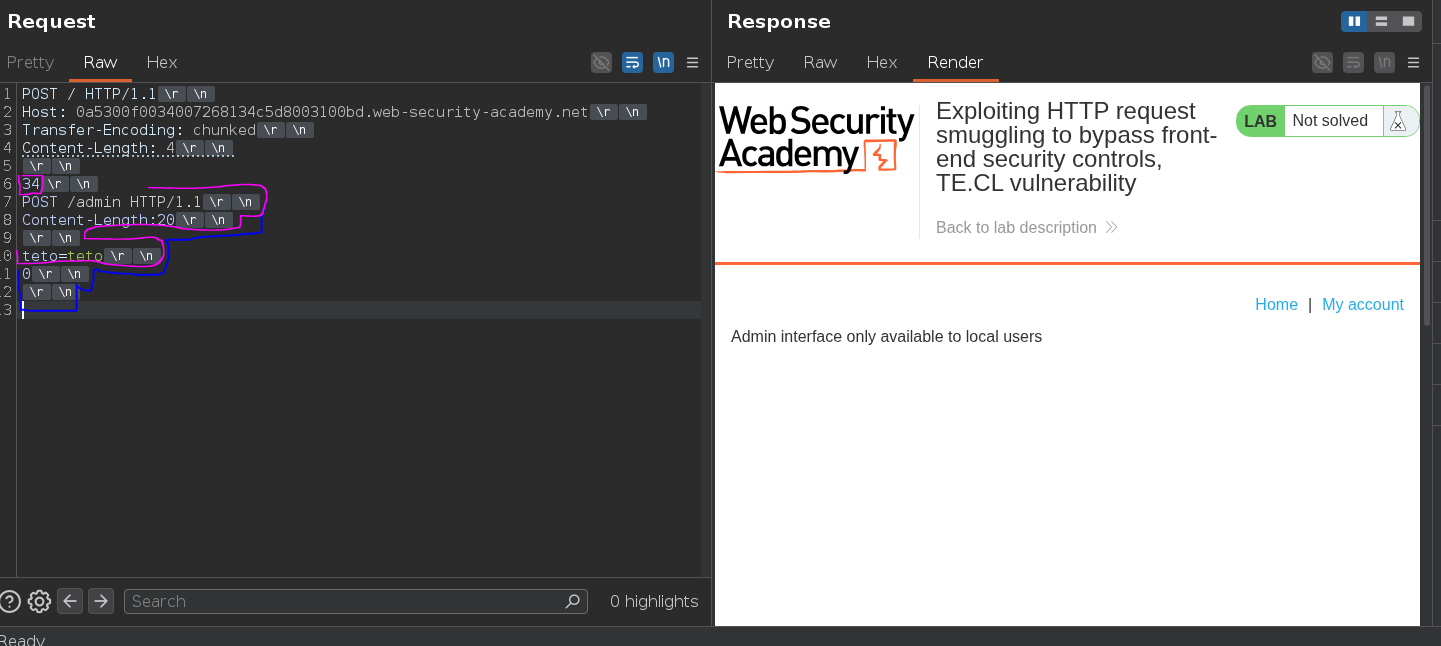Click the Transfer-Encoding: chunked line
The height and width of the screenshot is (646, 1441).
(x=167, y=130)
